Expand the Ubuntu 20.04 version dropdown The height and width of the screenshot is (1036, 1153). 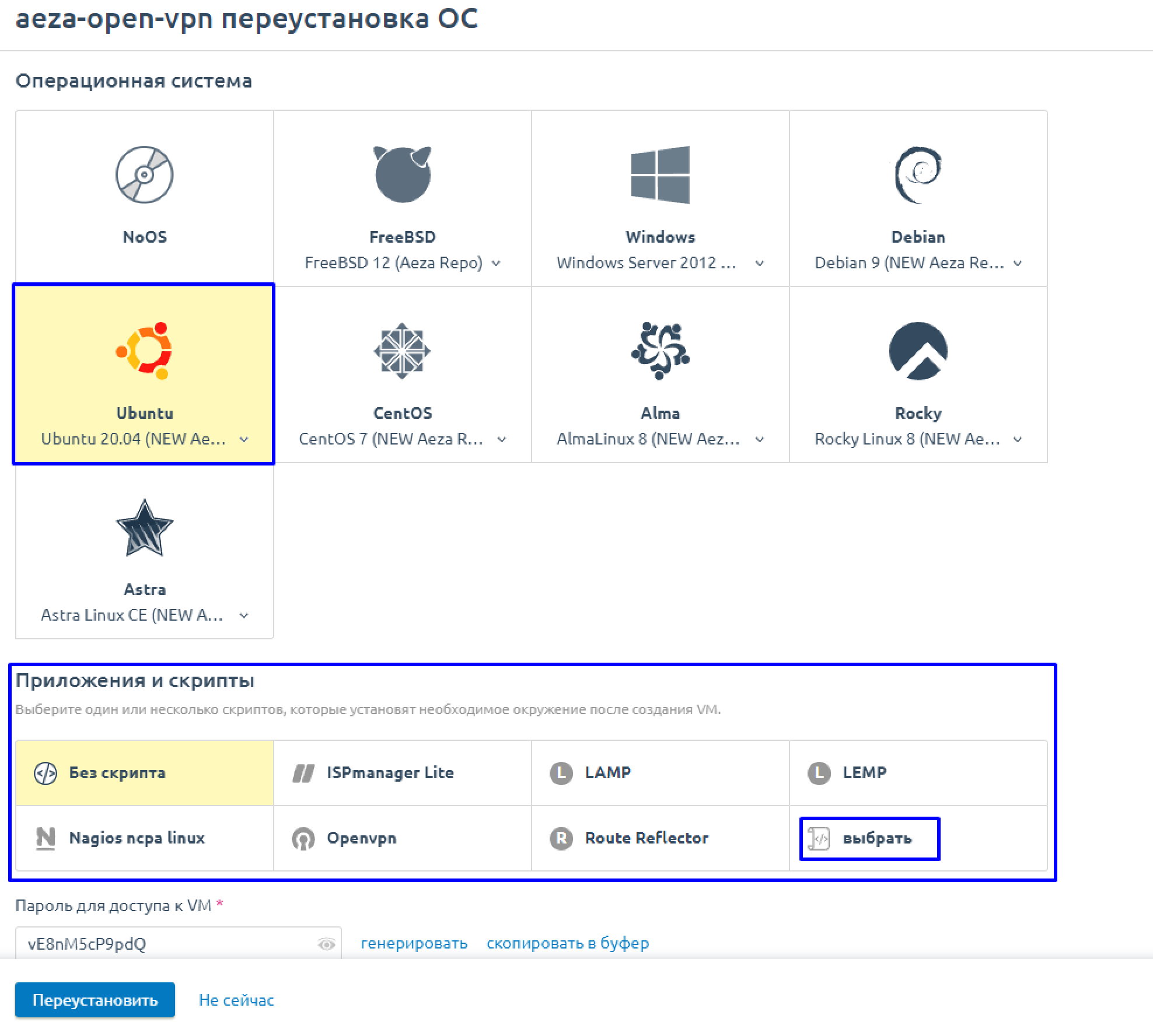click(244, 439)
